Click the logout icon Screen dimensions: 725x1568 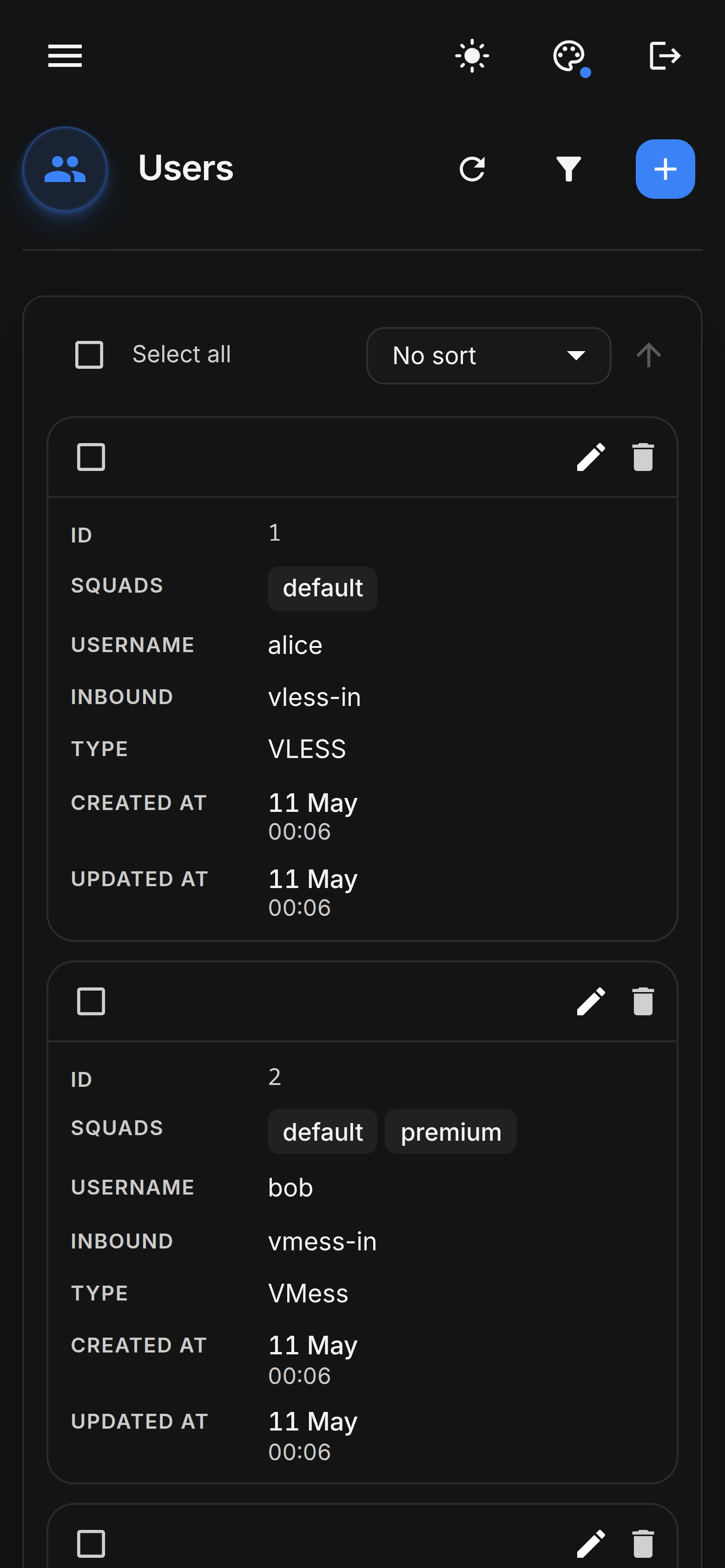665,56
